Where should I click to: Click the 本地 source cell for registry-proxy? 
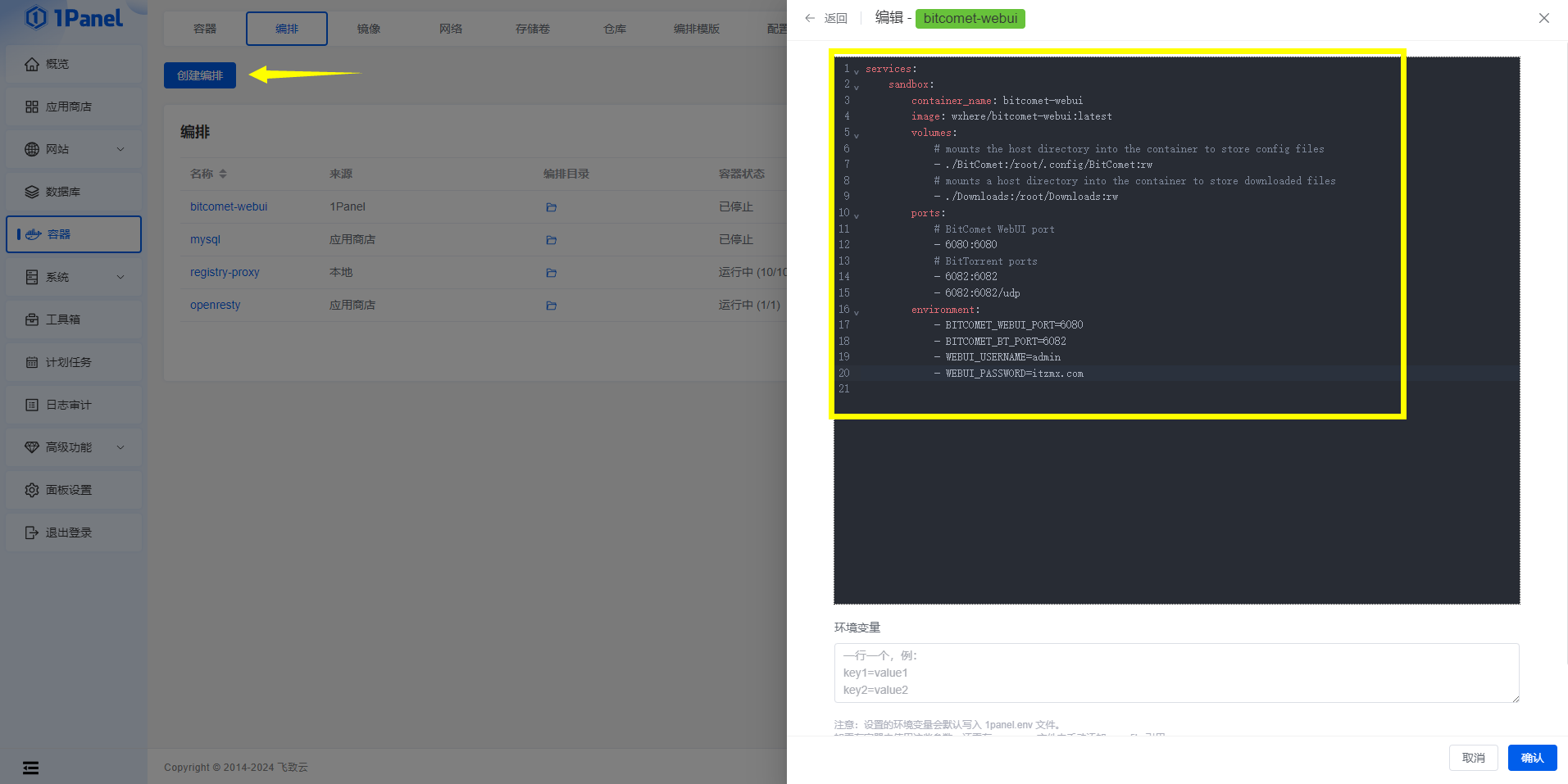[x=341, y=272]
